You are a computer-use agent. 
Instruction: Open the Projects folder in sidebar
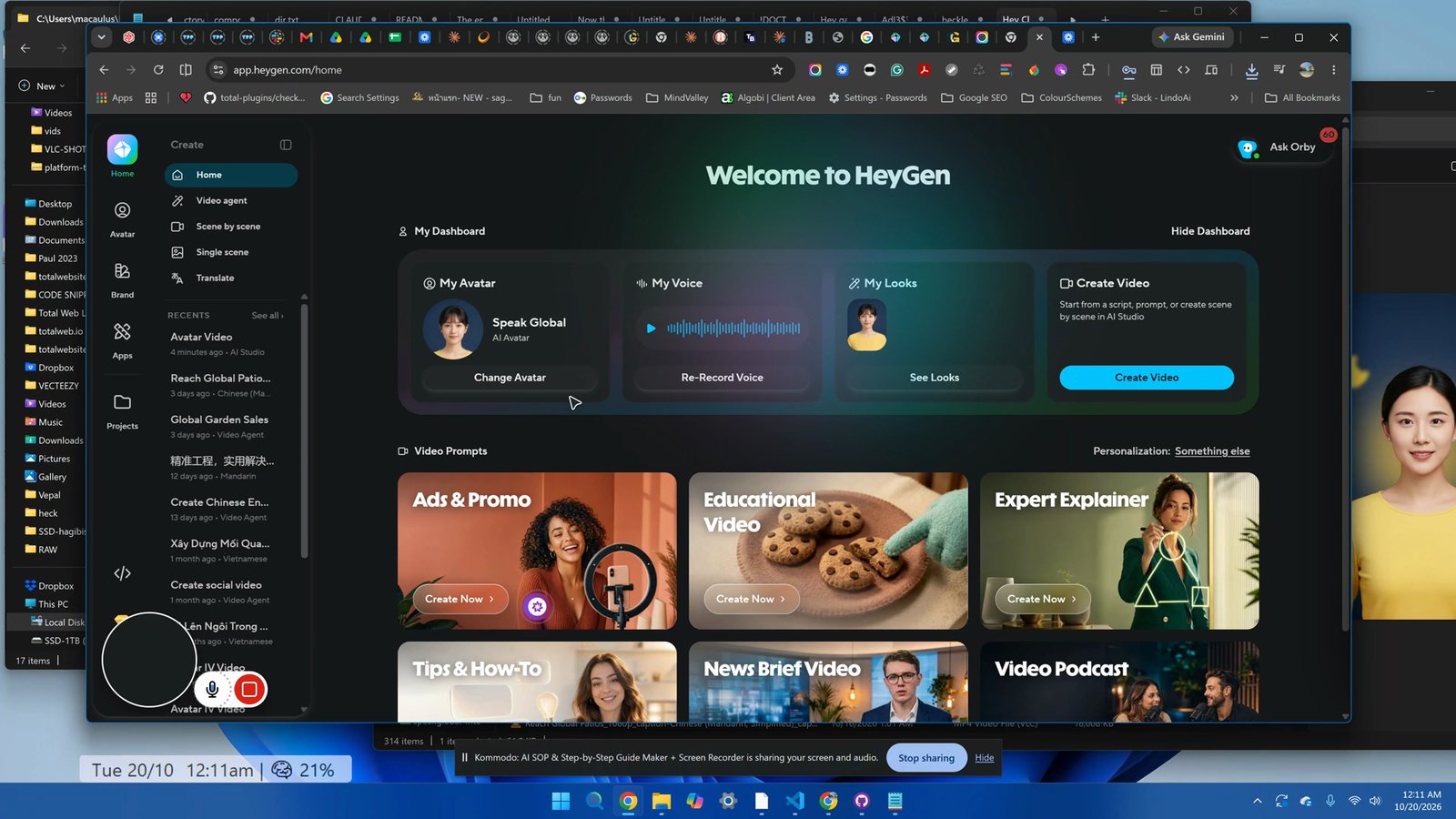pyautogui.click(x=122, y=411)
